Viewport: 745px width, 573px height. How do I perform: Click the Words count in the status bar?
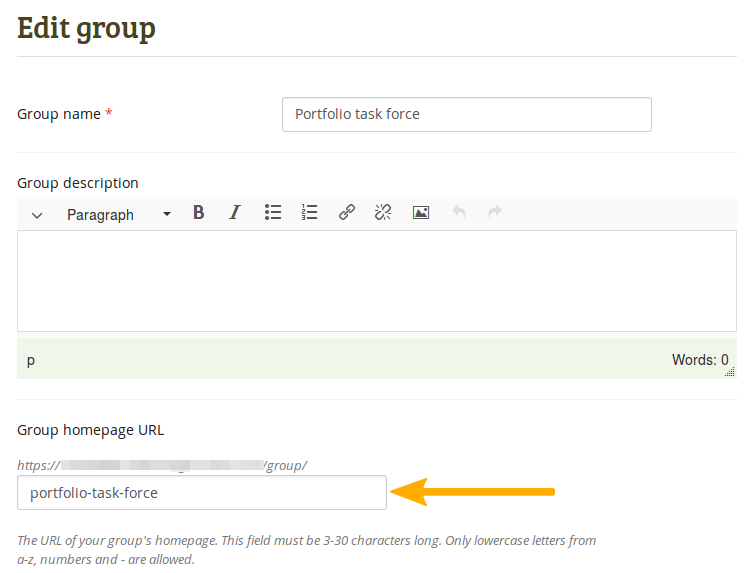coord(699,360)
